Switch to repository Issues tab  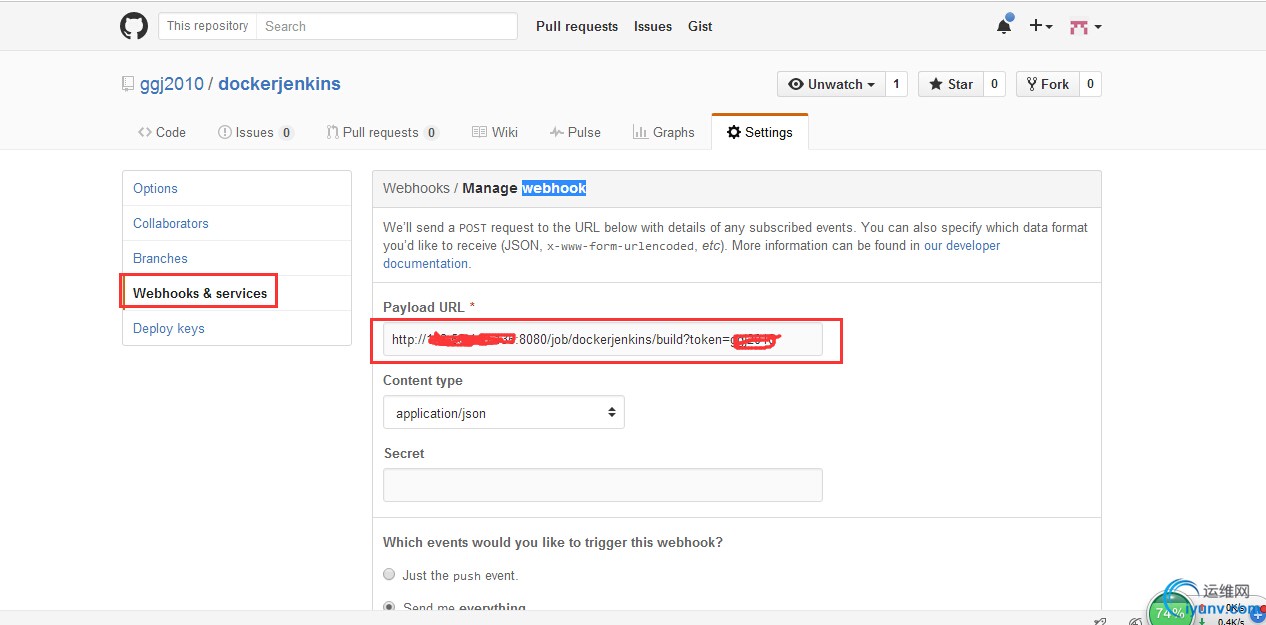coord(255,132)
